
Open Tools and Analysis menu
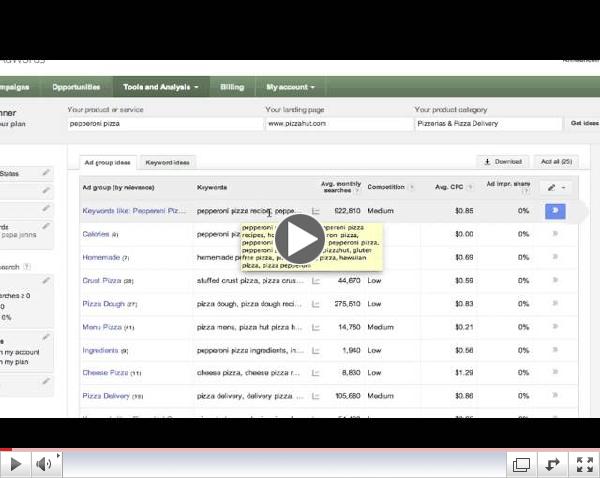pyautogui.click(x=161, y=87)
